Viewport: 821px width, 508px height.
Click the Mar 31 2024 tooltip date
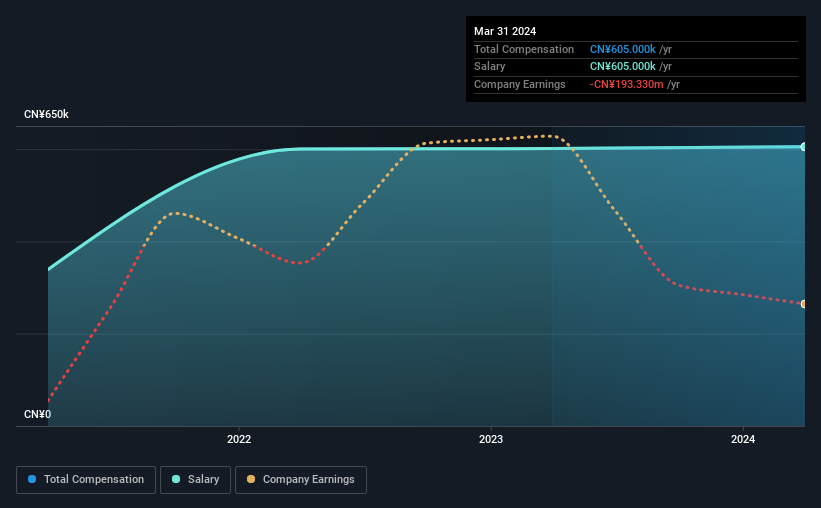(505, 31)
